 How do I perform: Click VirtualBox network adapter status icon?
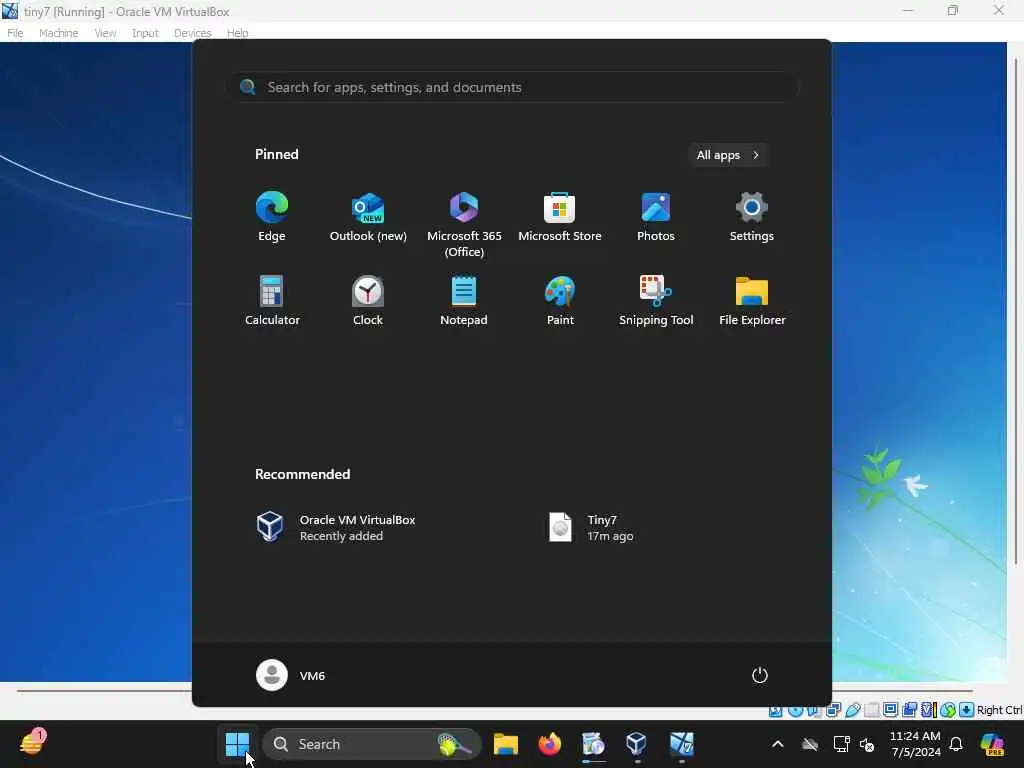point(833,710)
